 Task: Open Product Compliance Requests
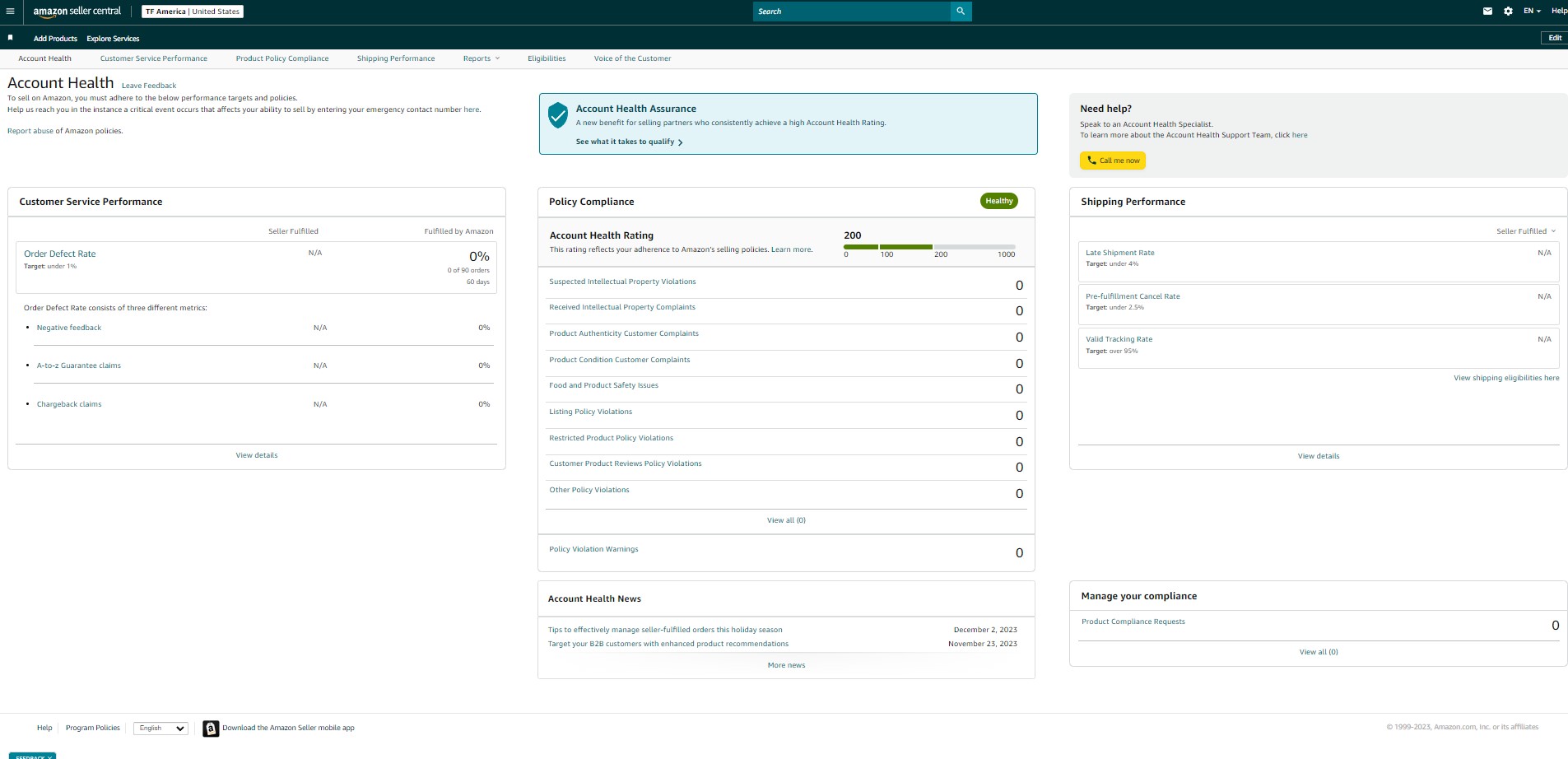pos(1133,622)
